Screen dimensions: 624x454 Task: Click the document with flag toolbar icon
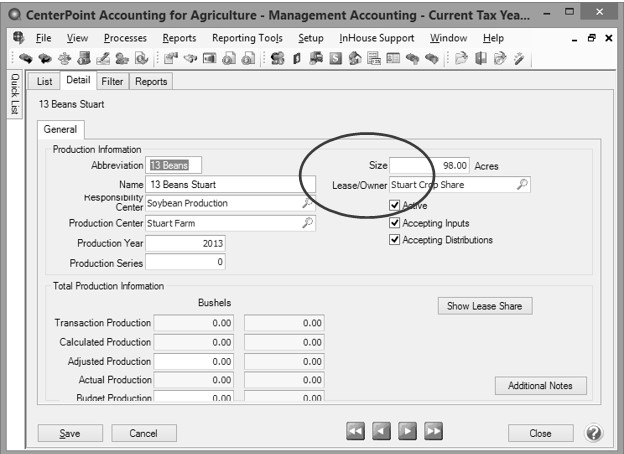coord(171,59)
